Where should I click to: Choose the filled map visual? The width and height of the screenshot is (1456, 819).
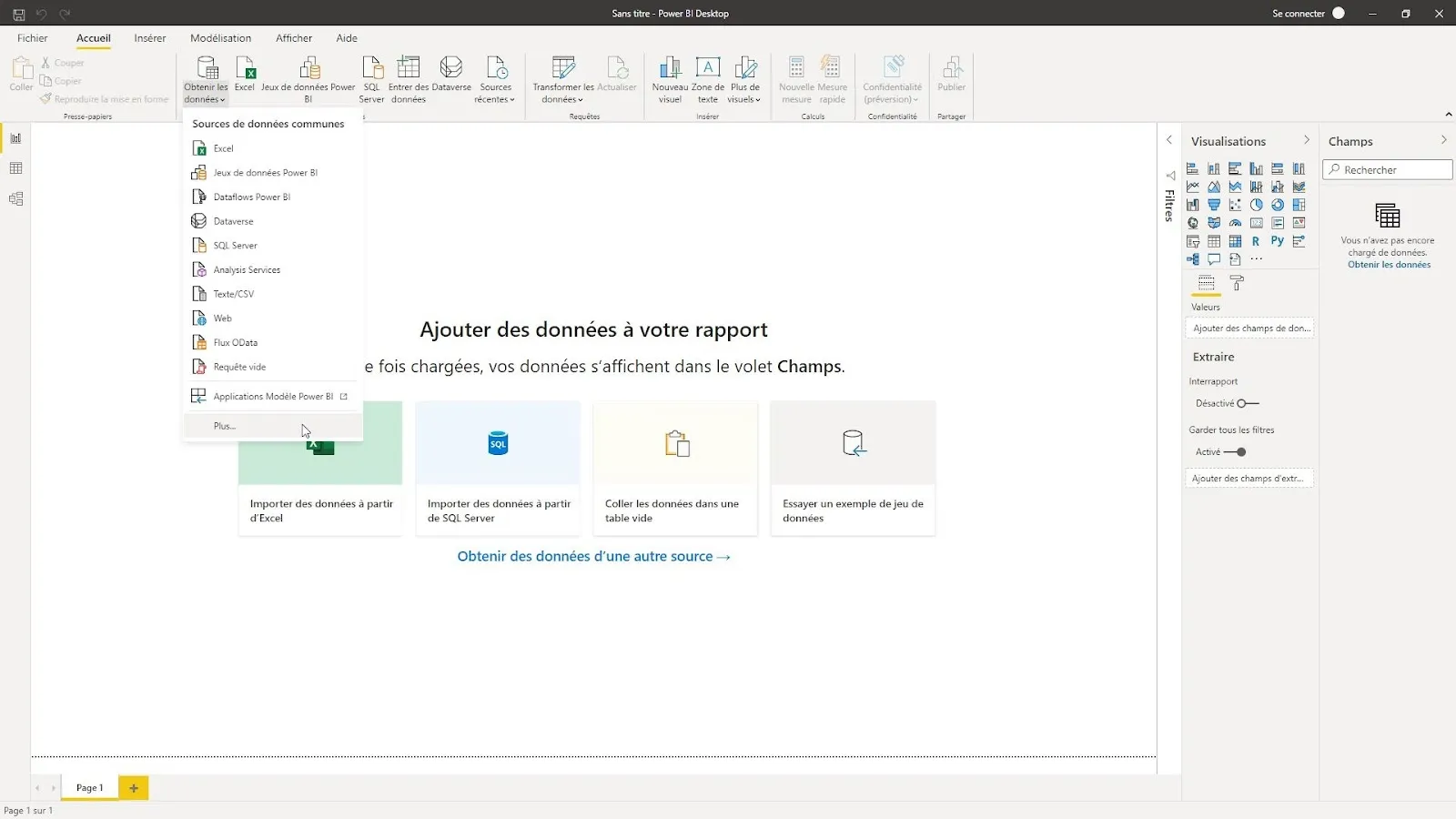click(1214, 223)
